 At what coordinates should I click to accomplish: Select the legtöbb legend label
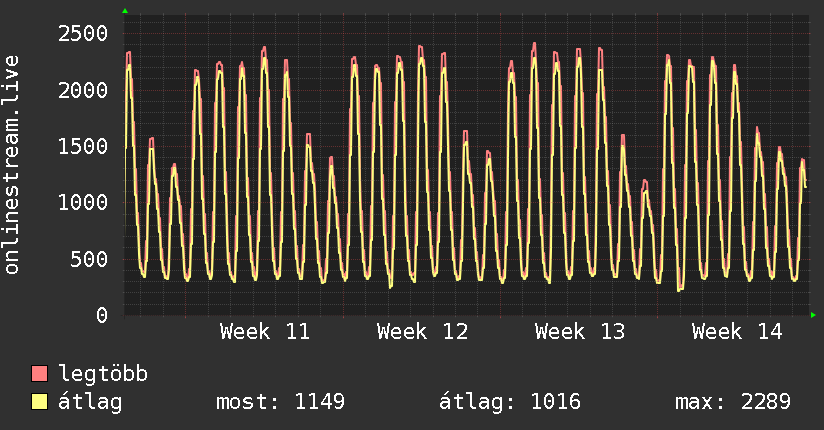pyautogui.click(x=104, y=375)
